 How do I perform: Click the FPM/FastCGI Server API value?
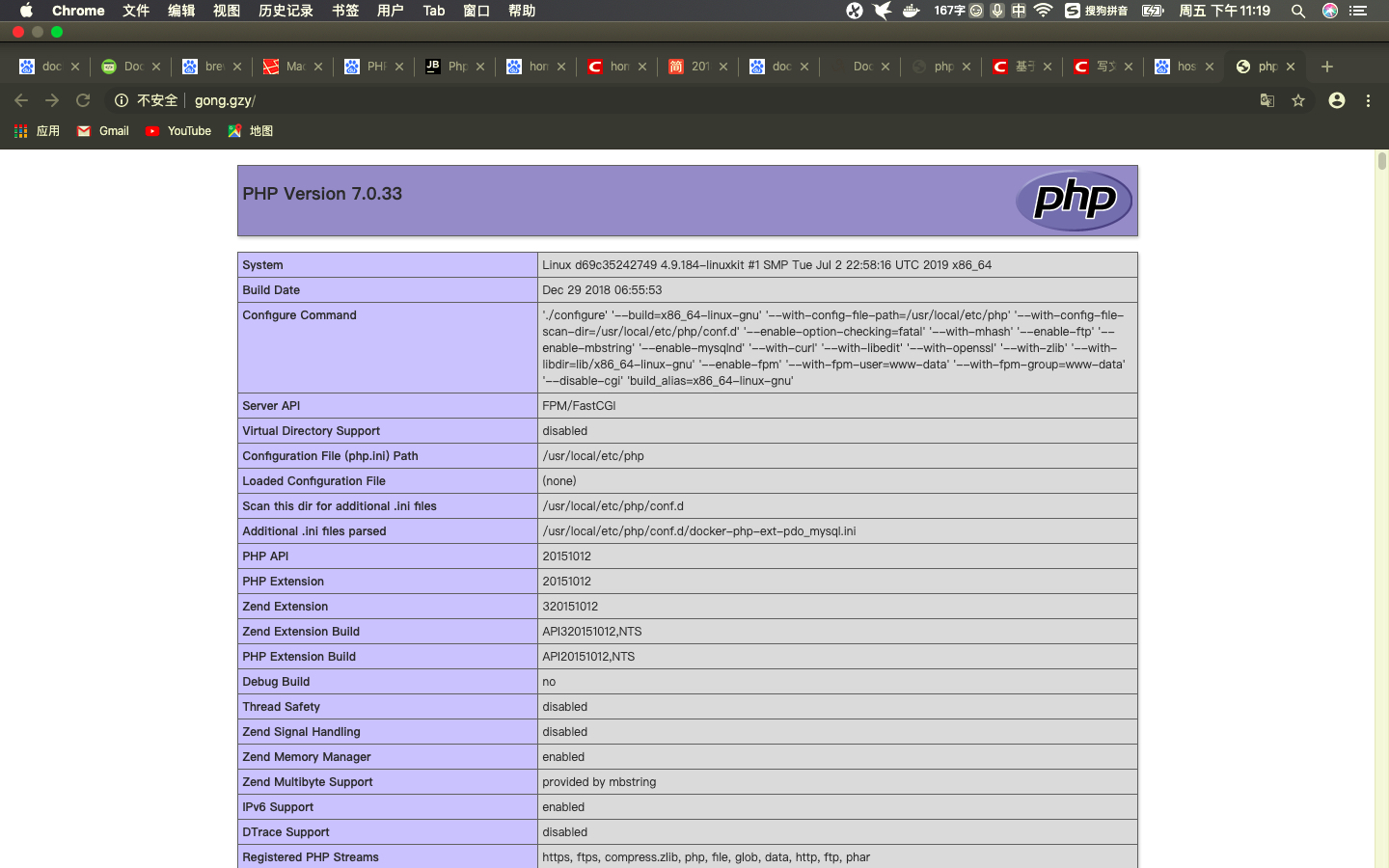click(579, 406)
